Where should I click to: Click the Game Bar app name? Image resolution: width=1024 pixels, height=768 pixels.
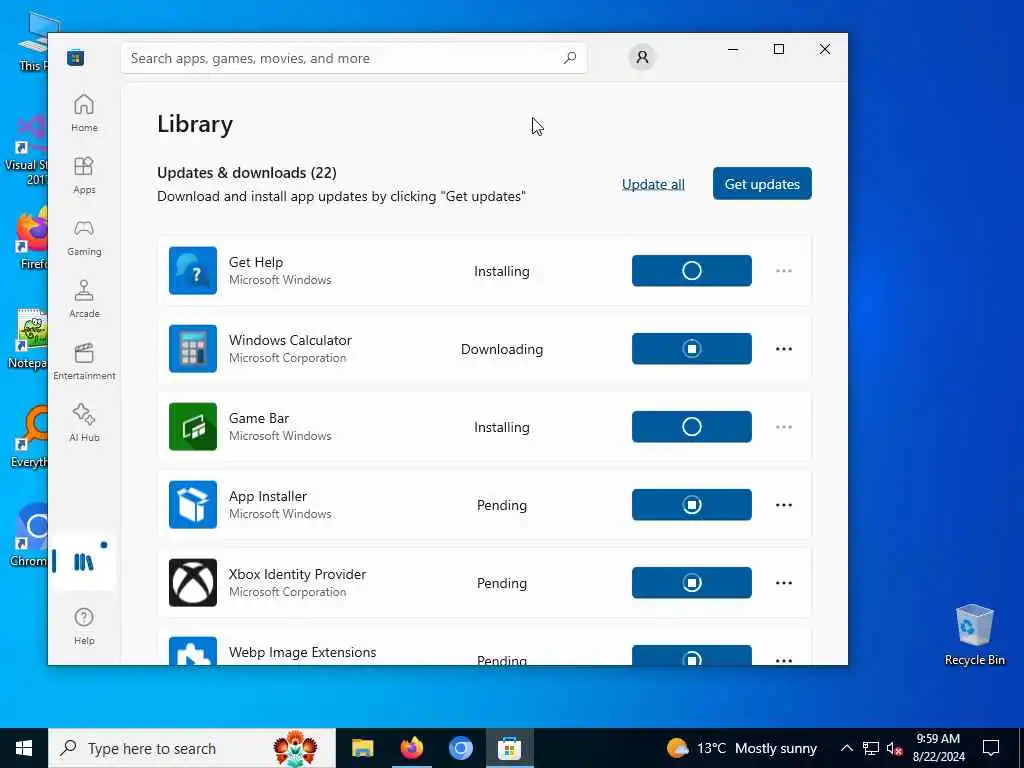pyautogui.click(x=259, y=418)
